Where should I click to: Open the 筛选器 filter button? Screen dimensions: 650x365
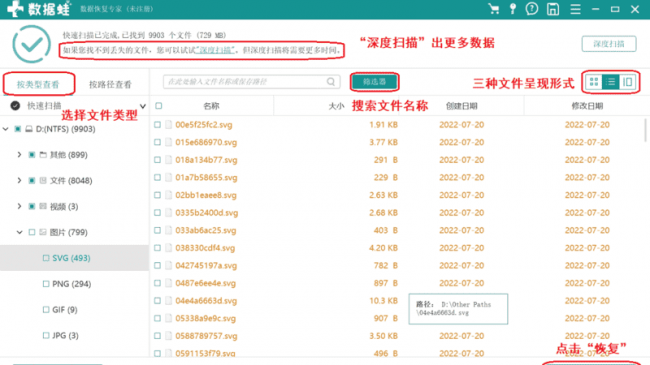pos(374,82)
